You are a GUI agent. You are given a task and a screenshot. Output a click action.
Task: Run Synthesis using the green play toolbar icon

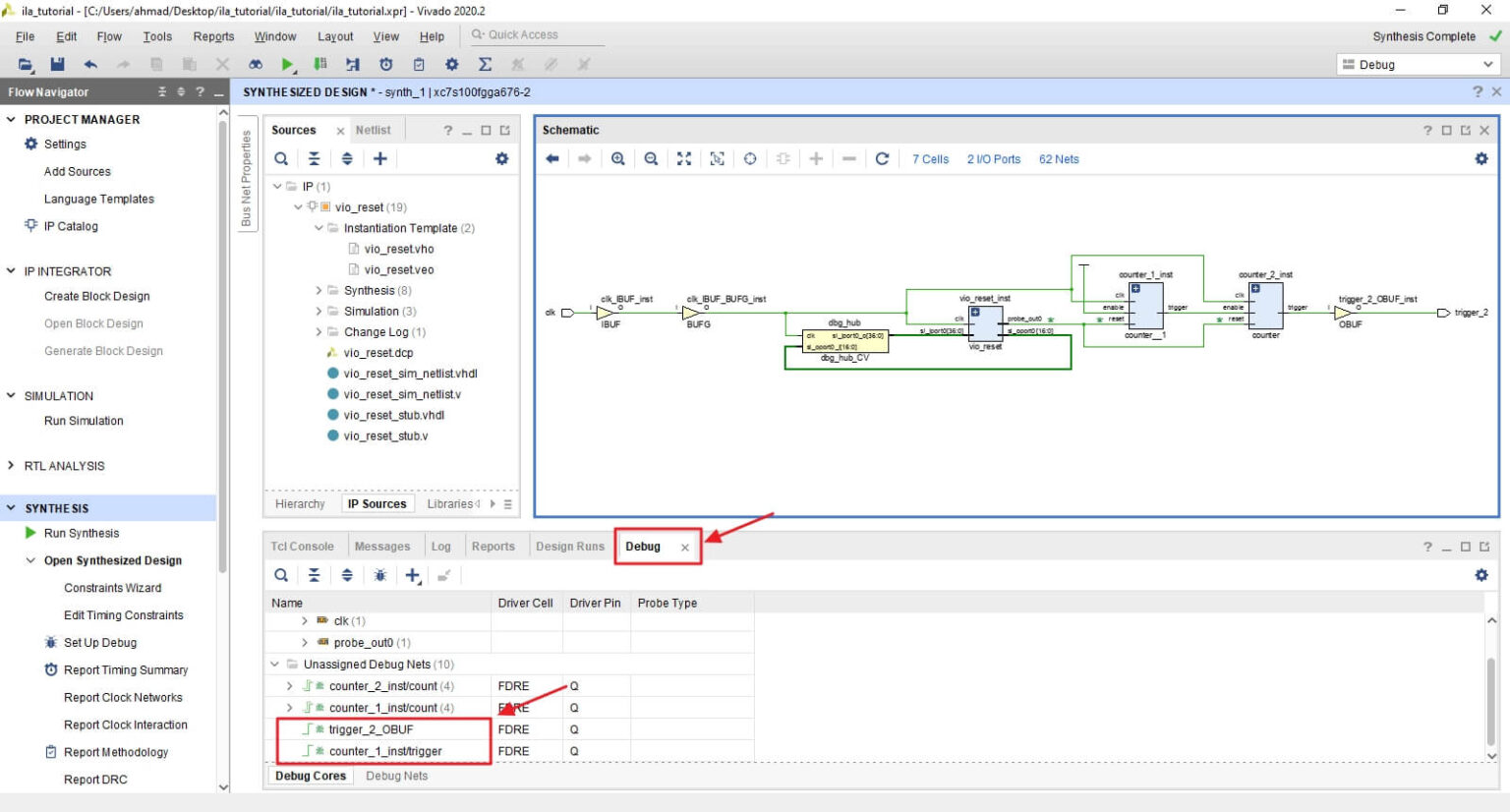tap(287, 65)
